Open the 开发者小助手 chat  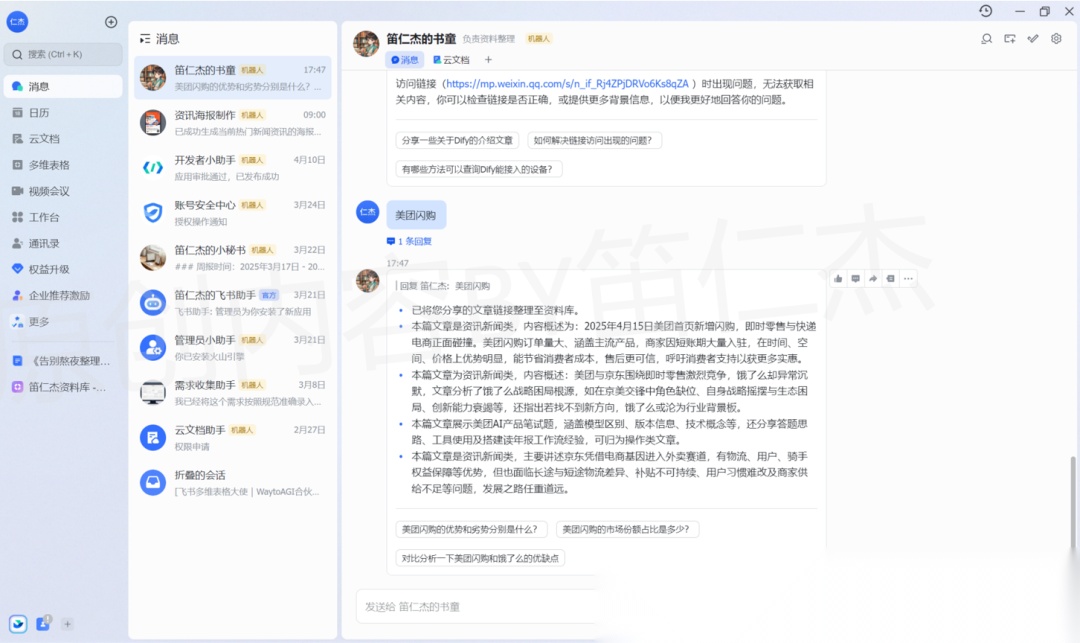pos(233,168)
